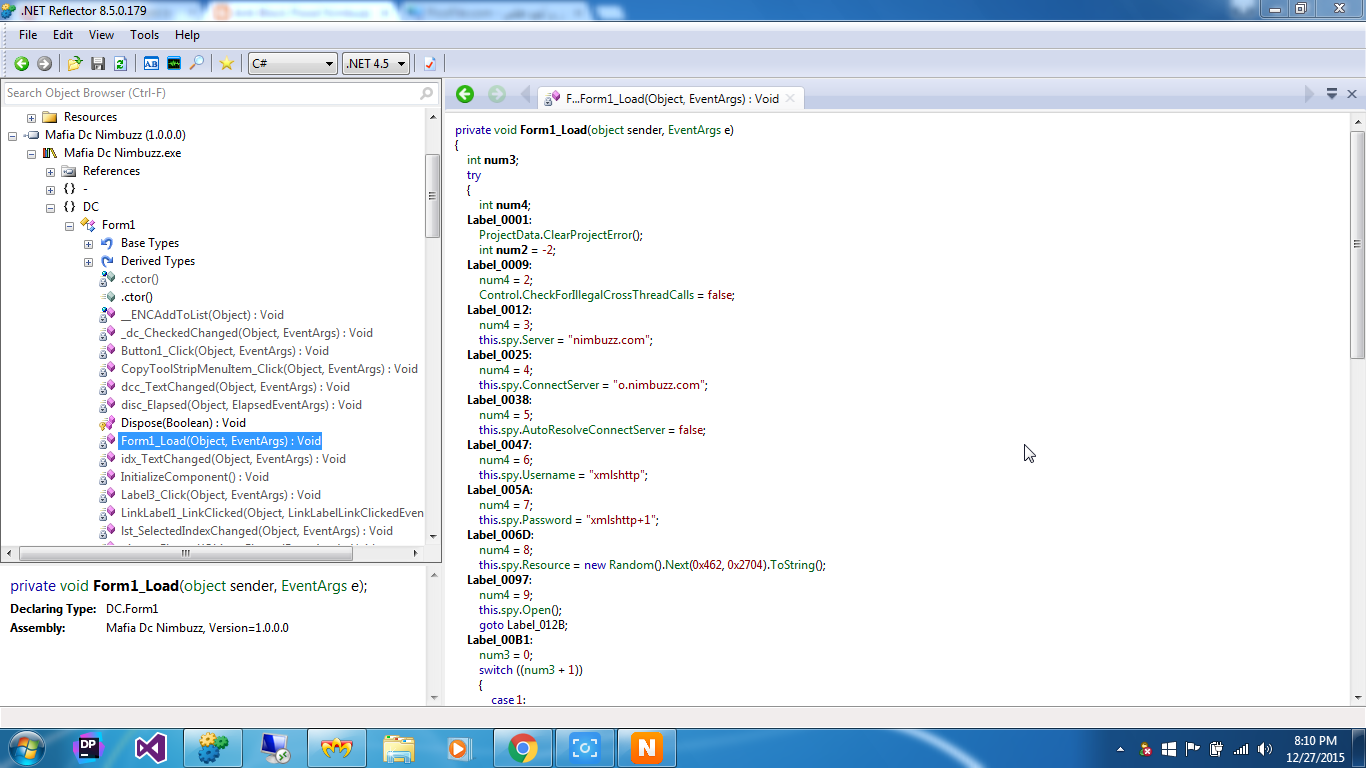Select InitializeComponent() : Void method
The height and width of the screenshot is (768, 1366).
[195, 477]
